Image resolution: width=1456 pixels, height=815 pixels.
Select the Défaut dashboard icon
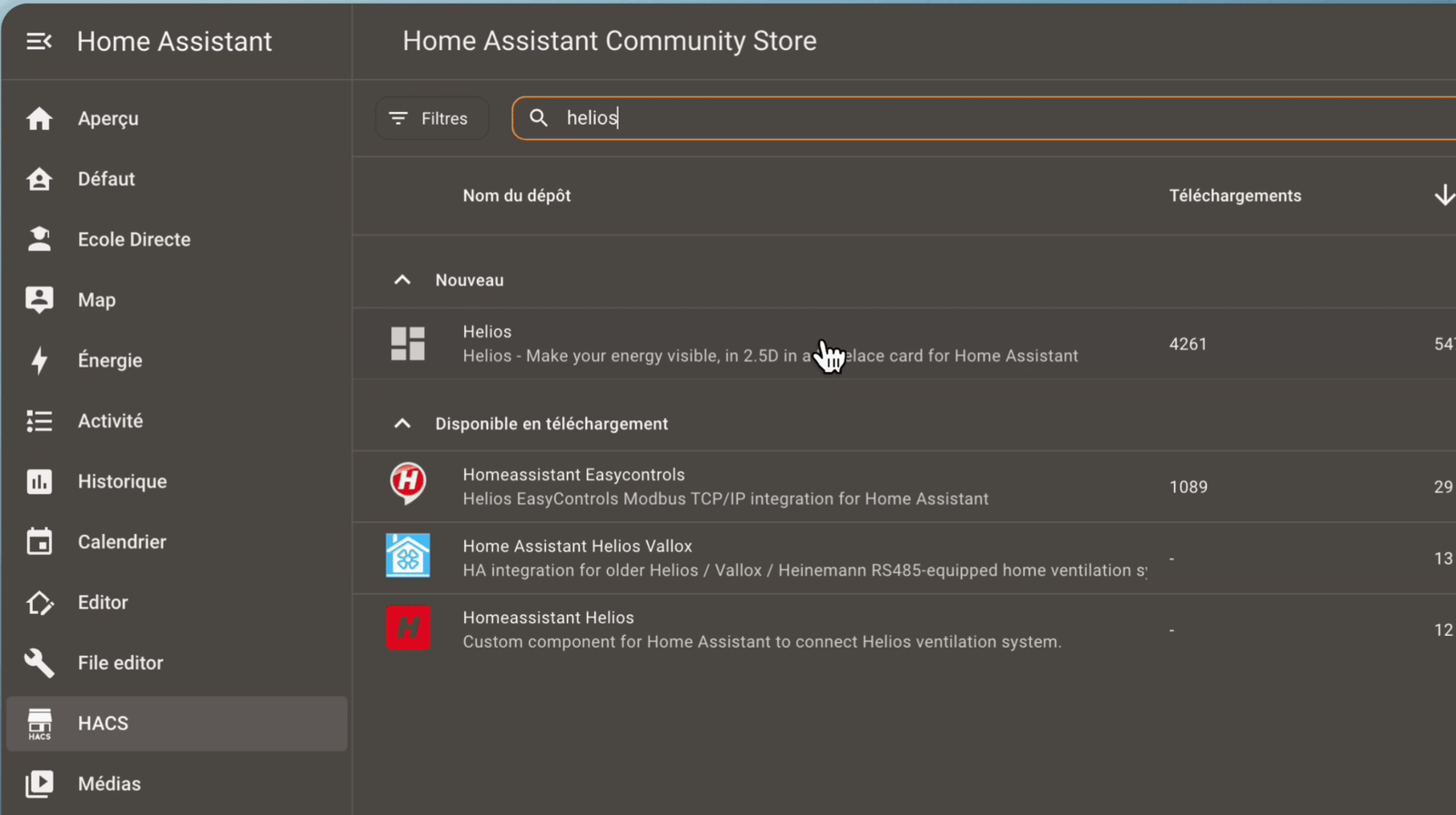click(x=39, y=179)
